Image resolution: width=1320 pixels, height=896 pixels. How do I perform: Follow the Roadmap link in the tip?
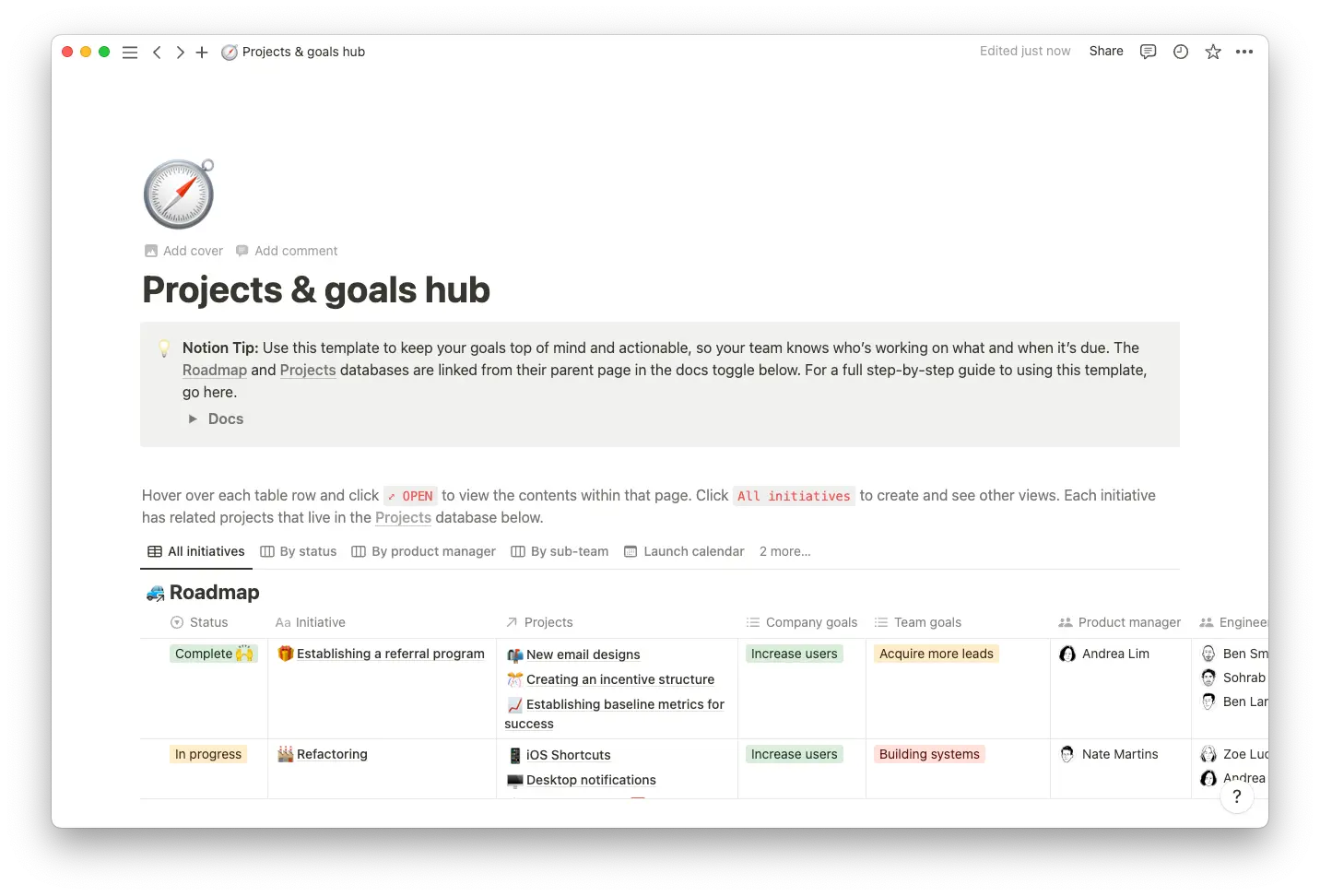click(215, 370)
